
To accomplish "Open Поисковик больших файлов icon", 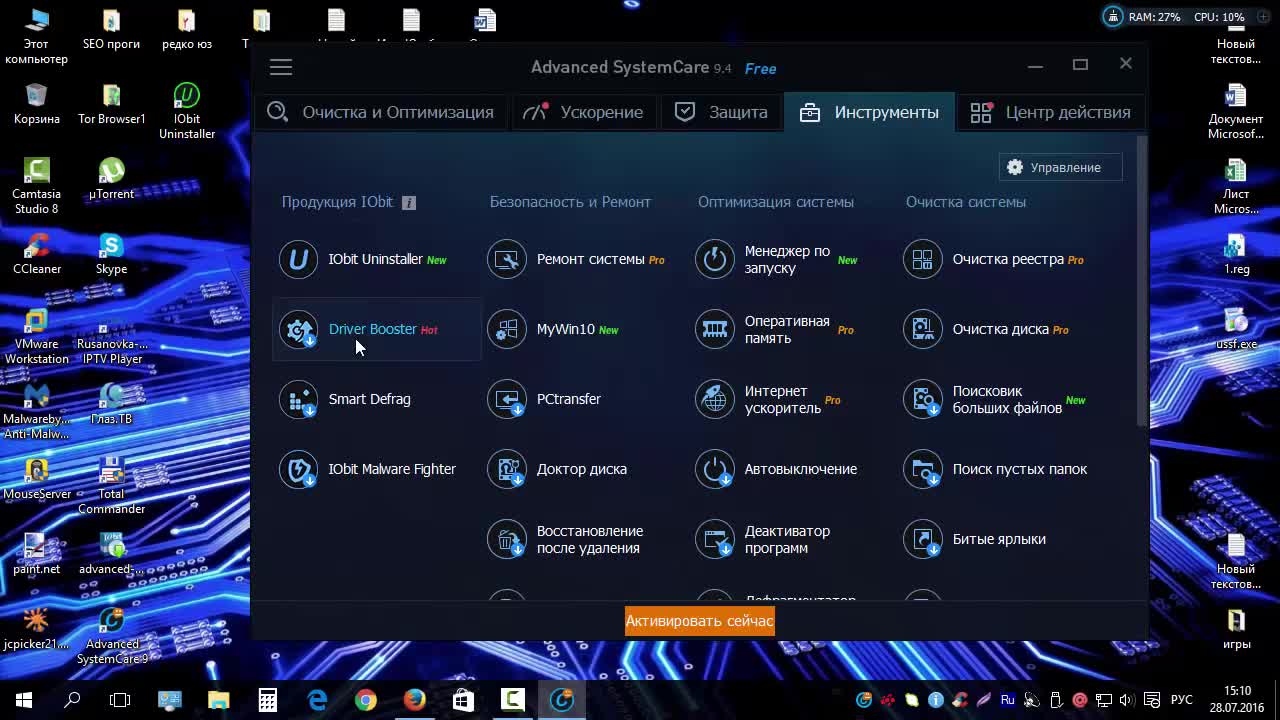I will coord(922,399).
